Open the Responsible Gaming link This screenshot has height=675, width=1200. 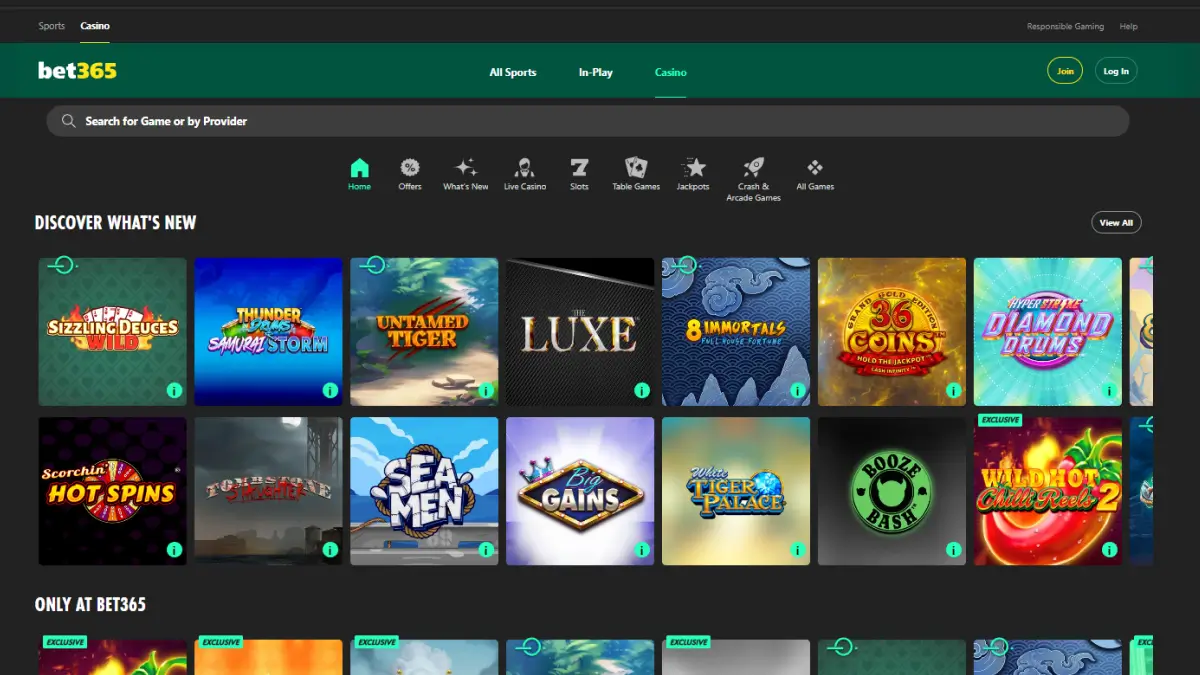pyautogui.click(x=1066, y=26)
